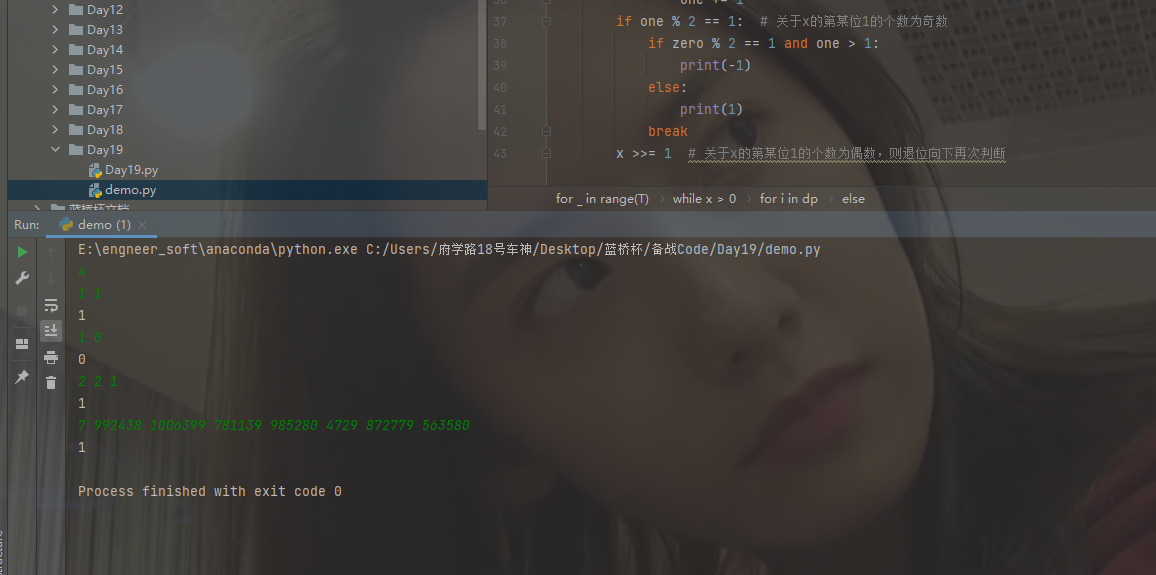Click code 'print(1)' on line 41
Viewport: 1156px width, 575px height.
711,109
